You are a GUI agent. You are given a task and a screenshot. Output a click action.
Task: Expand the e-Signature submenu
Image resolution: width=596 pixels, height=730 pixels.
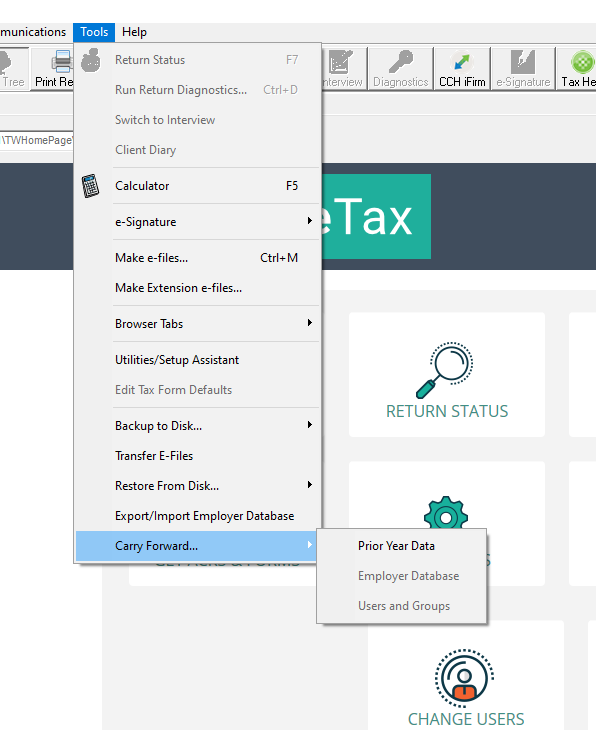pyautogui.click(x=198, y=222)
